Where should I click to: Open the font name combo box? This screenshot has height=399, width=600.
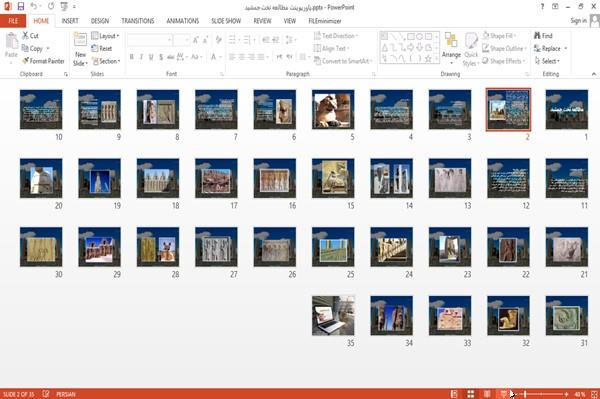point(150,40)
